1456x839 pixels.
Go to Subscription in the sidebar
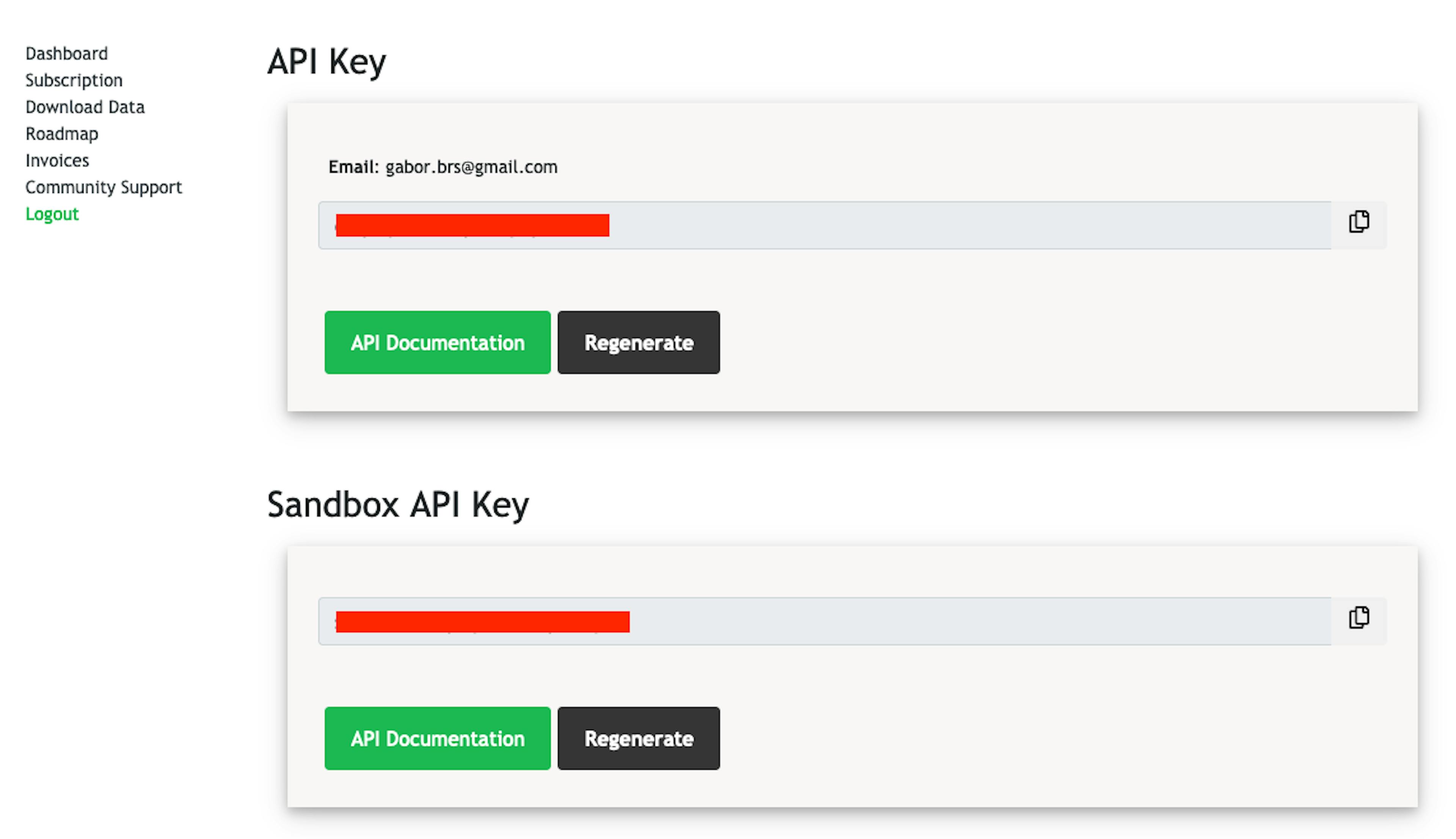coord(74,80)
